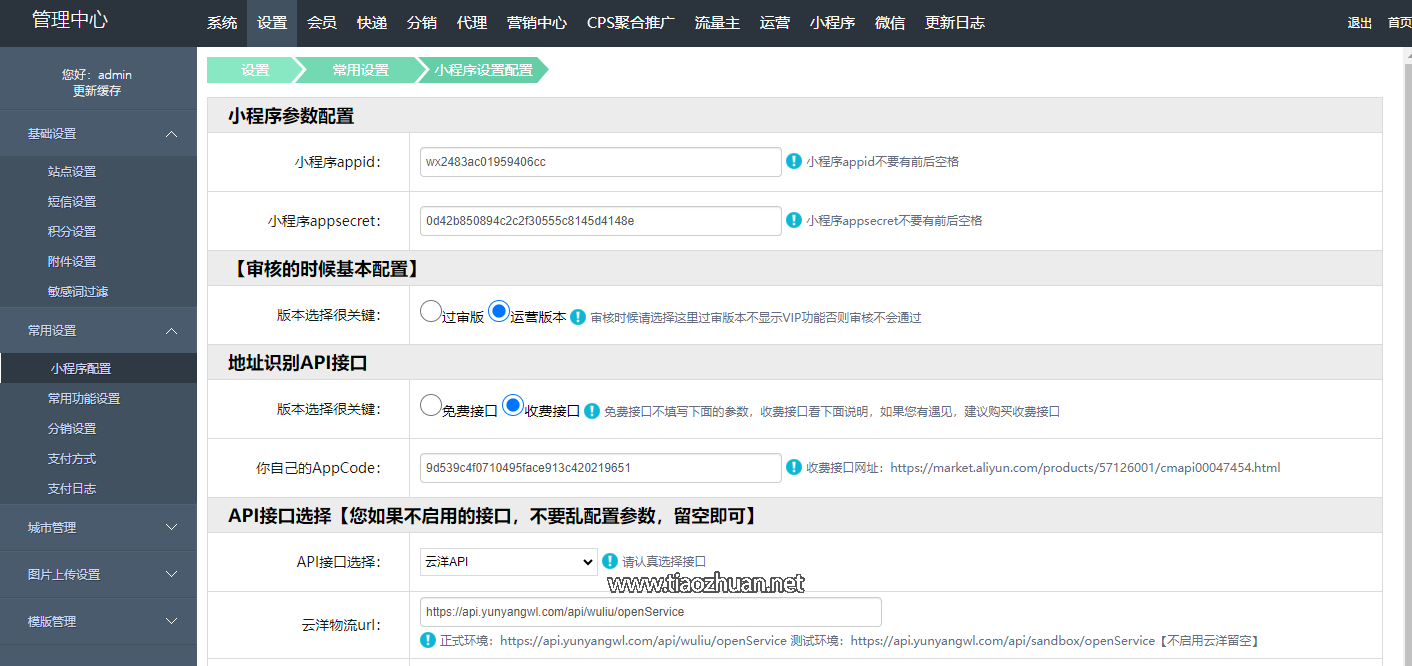Select the 运营版本 radio button
The image size is (1412, 666).
(499, 311)
